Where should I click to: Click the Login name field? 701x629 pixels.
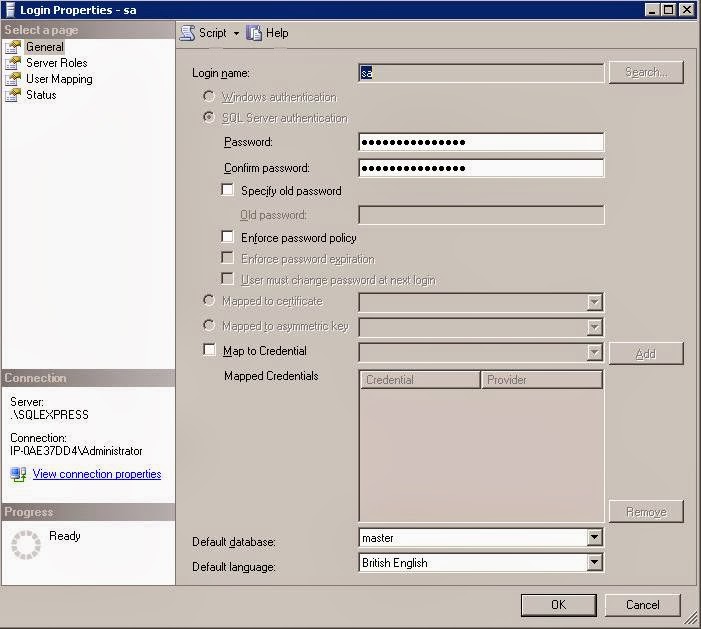(x=481, y=73)
